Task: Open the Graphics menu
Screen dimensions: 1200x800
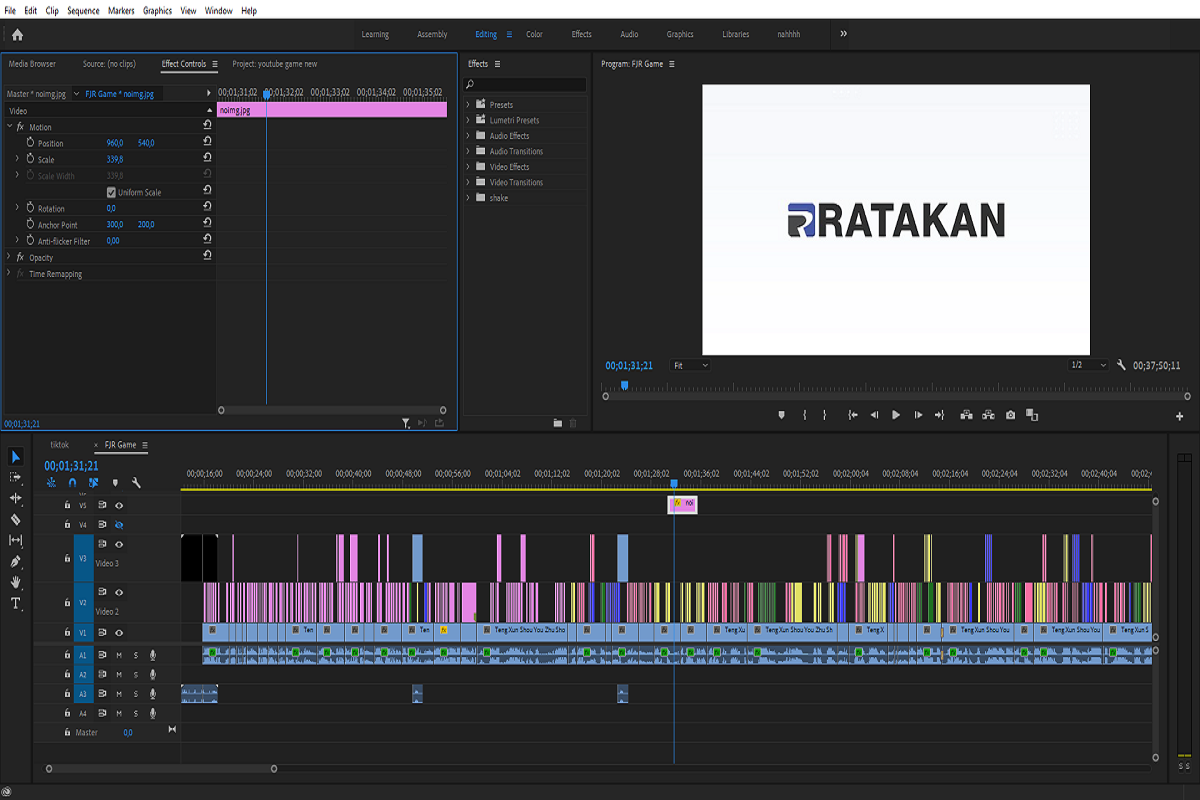Action: click(x=158, y=11)
